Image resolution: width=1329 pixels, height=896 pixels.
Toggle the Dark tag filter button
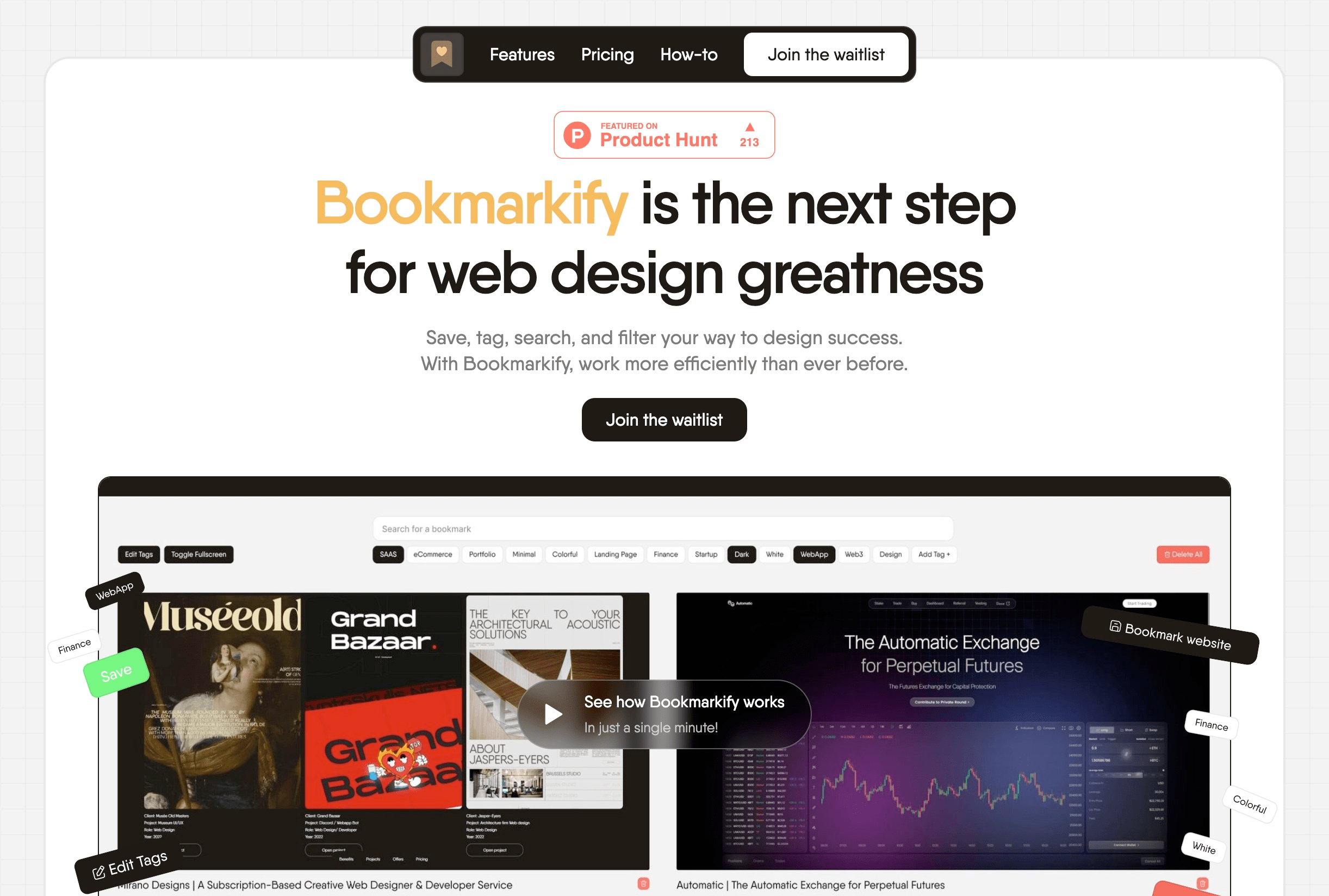click(741, 554)
